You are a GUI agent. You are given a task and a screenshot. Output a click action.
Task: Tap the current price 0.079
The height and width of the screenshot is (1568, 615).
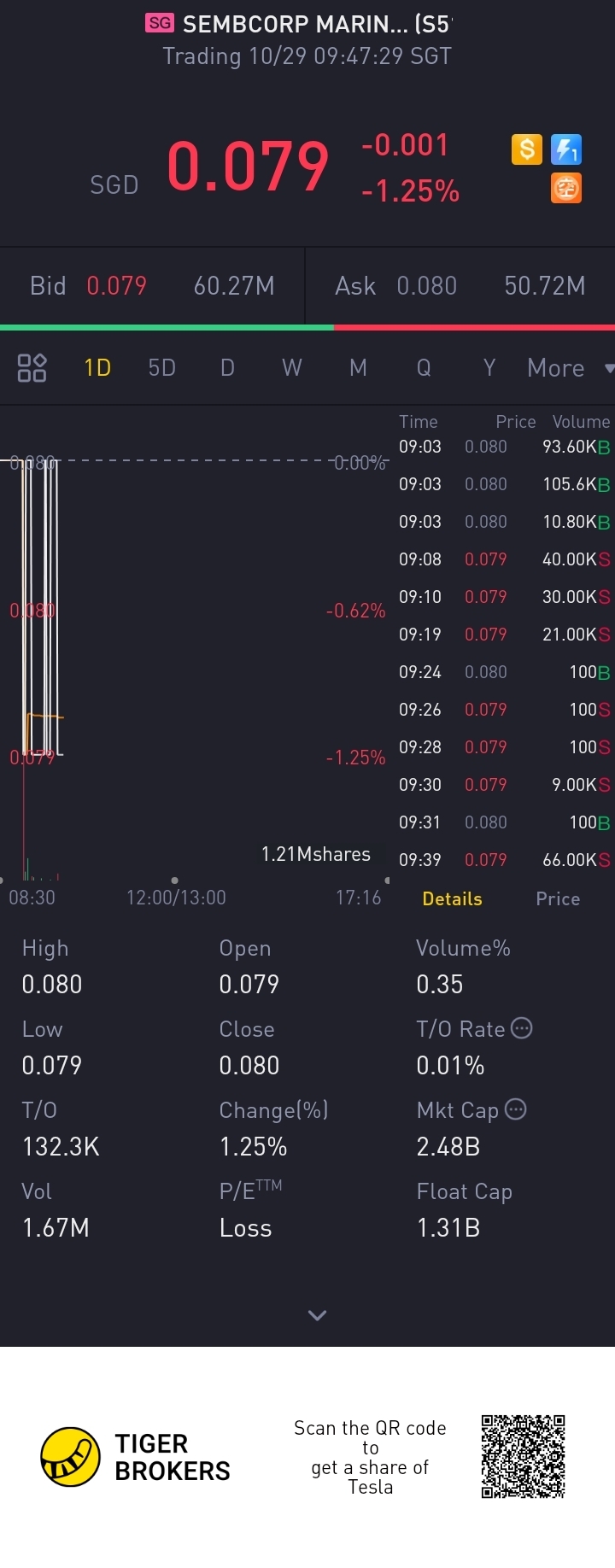248,167
